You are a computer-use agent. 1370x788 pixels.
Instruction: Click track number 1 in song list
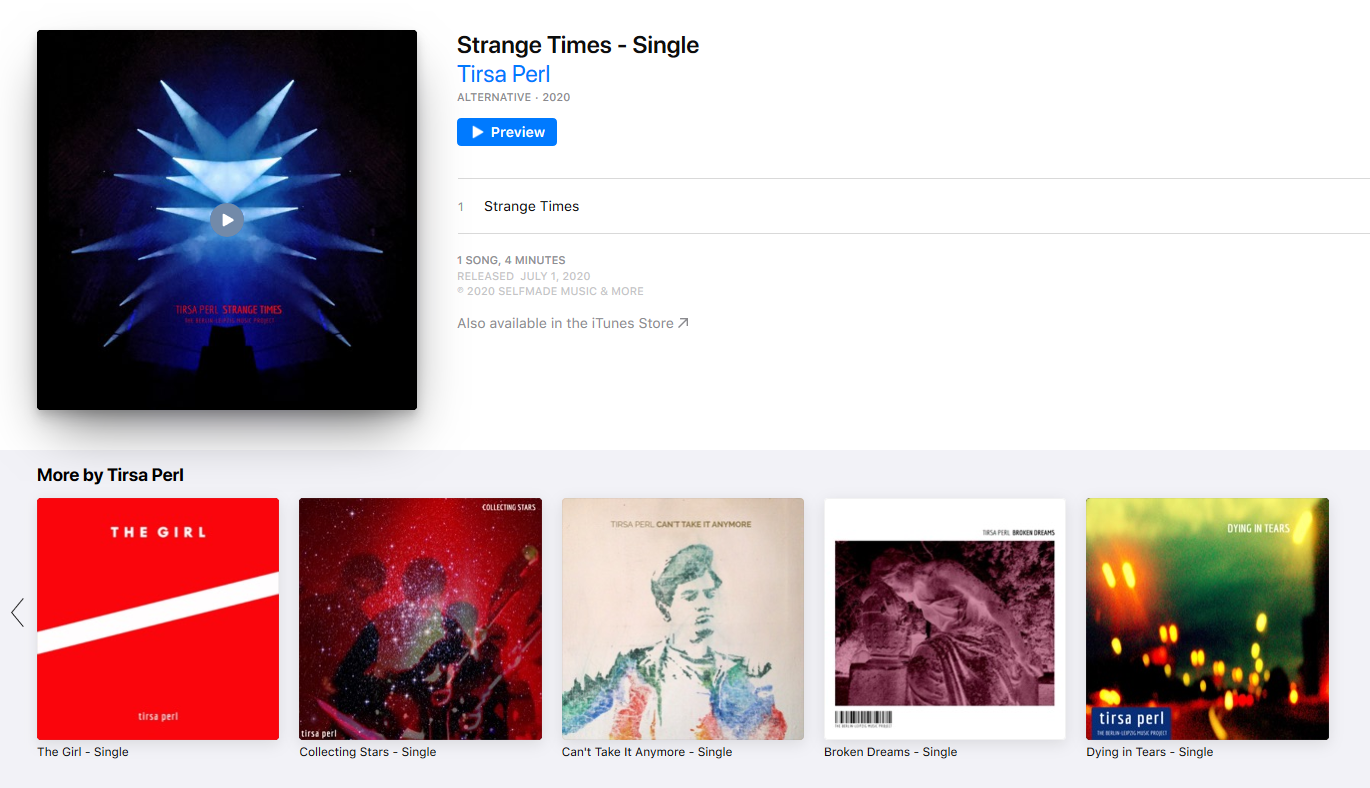click(461, 207)
